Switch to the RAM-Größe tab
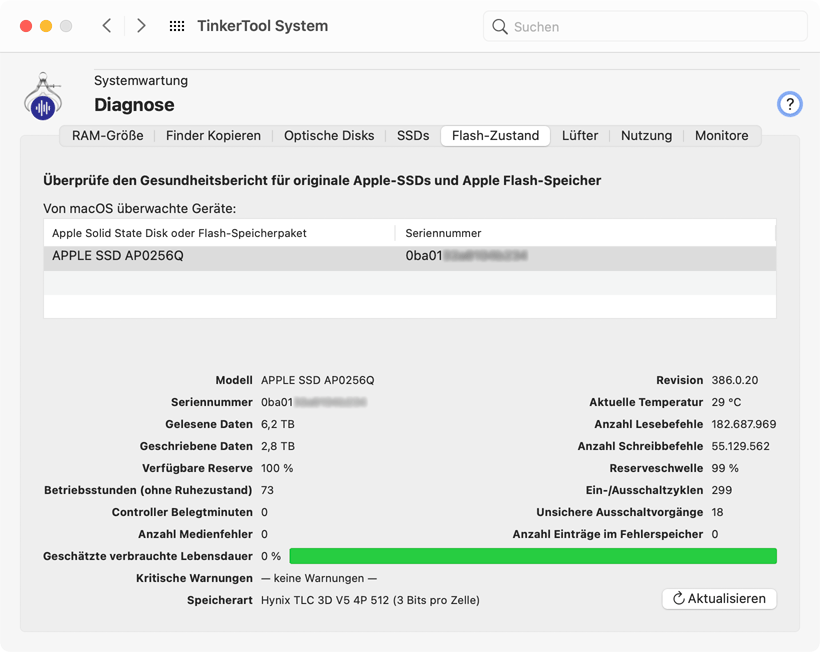This screenshot has width=820, height=652. click(108, 135)
